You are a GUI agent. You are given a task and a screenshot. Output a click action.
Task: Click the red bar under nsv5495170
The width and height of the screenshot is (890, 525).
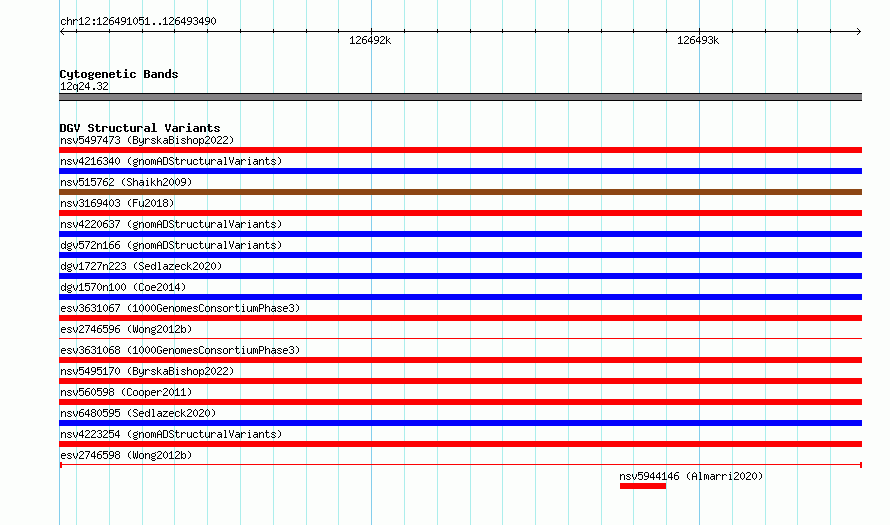tap(460, 381)
